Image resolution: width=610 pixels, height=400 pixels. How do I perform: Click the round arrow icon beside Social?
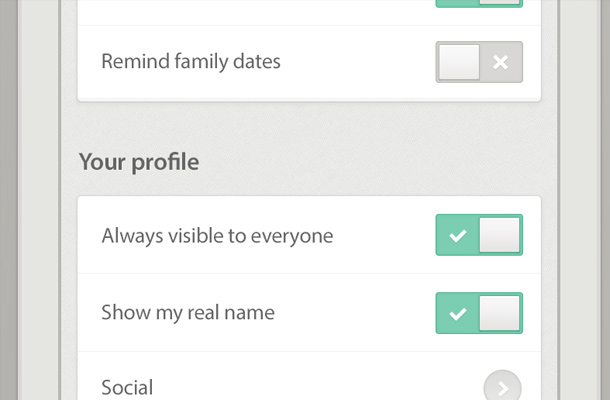click(502, 386)
